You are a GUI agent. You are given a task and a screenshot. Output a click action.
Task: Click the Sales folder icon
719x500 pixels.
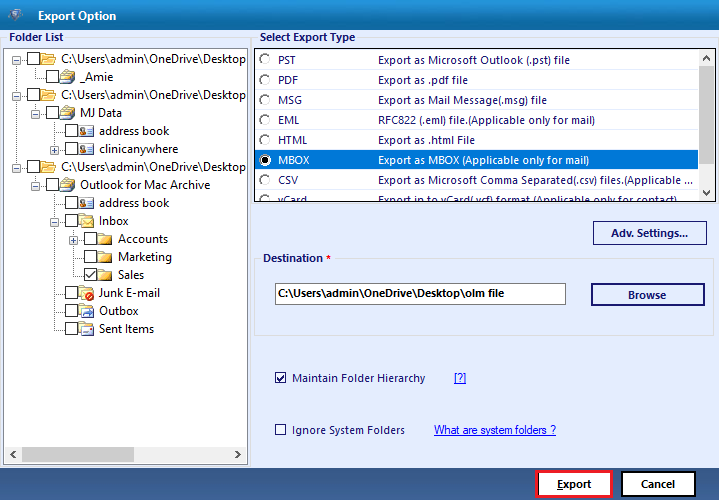(105, 274)
